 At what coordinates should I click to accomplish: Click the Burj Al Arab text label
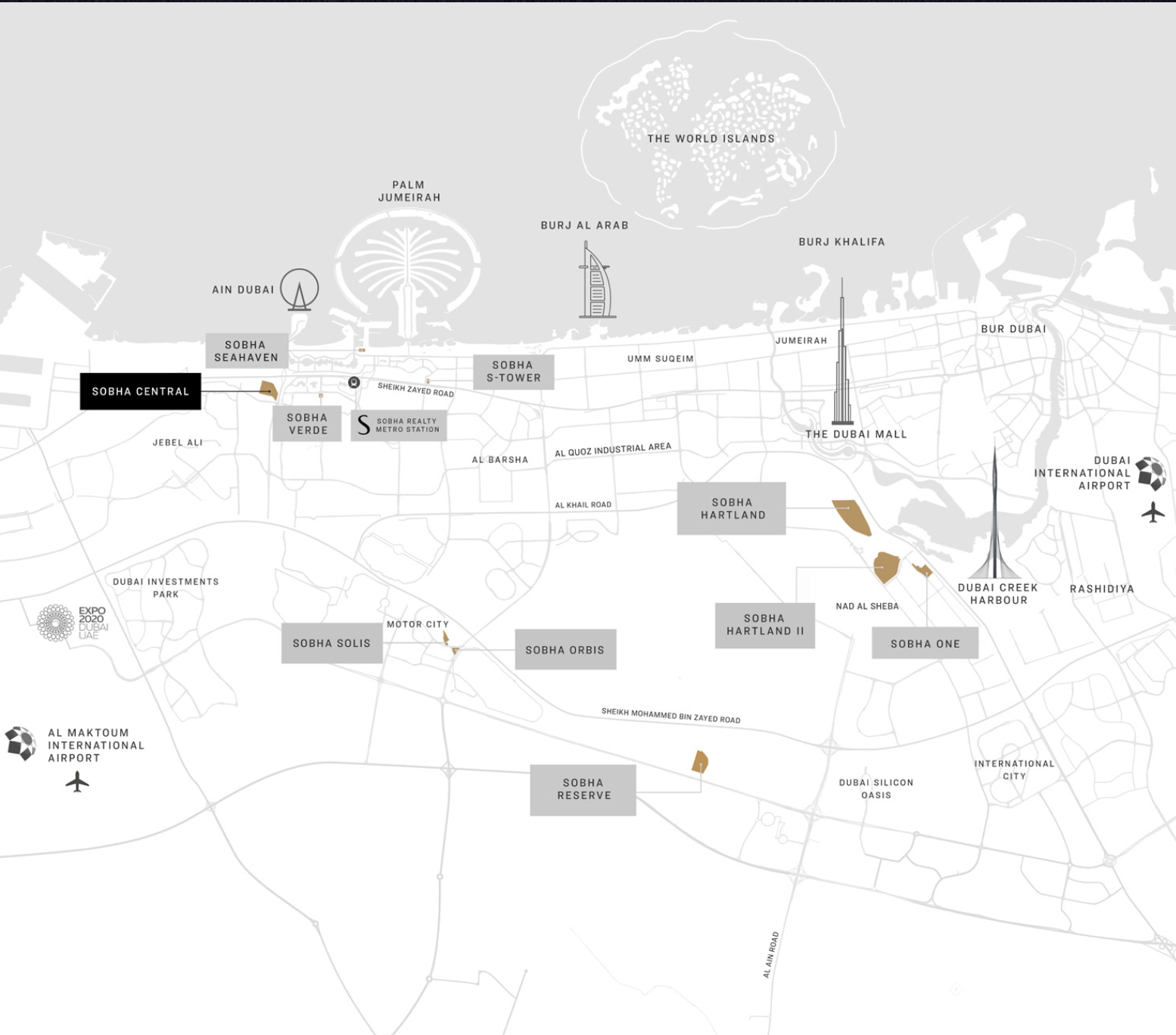tap(584, 225)
